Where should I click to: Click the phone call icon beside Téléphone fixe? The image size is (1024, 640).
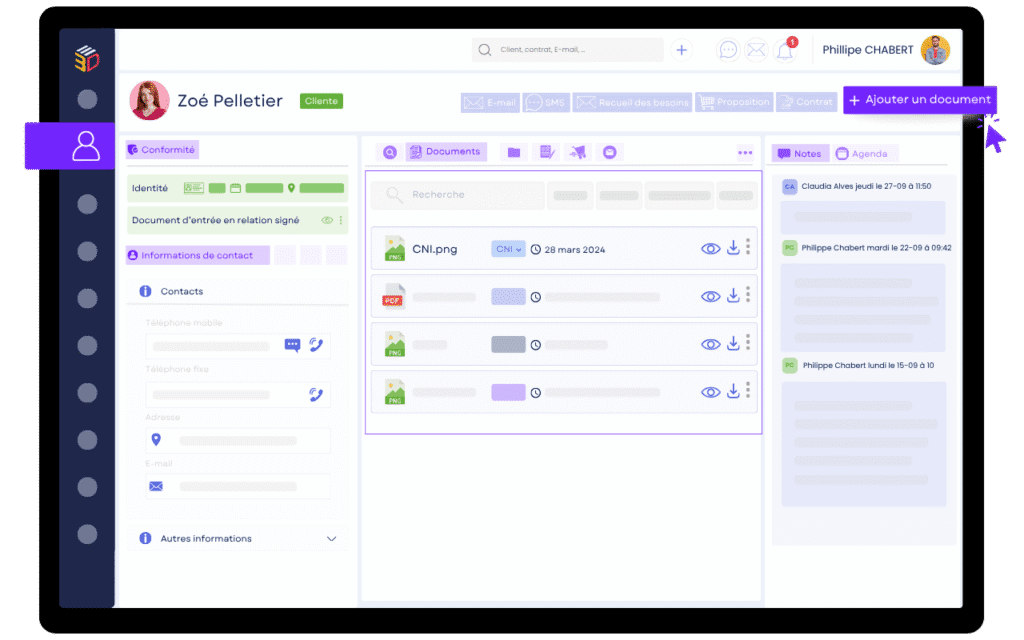pyautogui.click(x=317, y=394)
